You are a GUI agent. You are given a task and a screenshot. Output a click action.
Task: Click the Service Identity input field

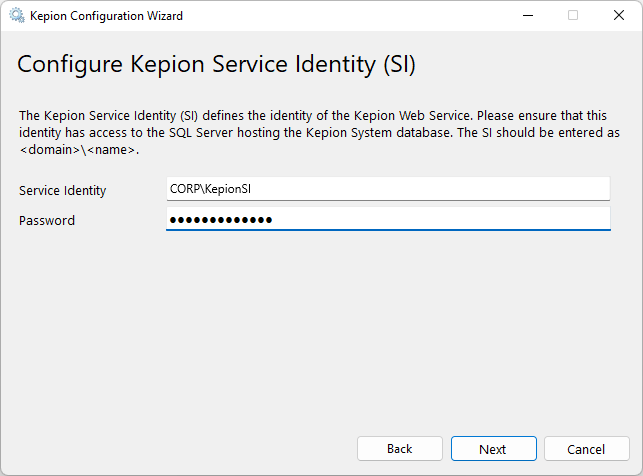click(x=388, y=189)
